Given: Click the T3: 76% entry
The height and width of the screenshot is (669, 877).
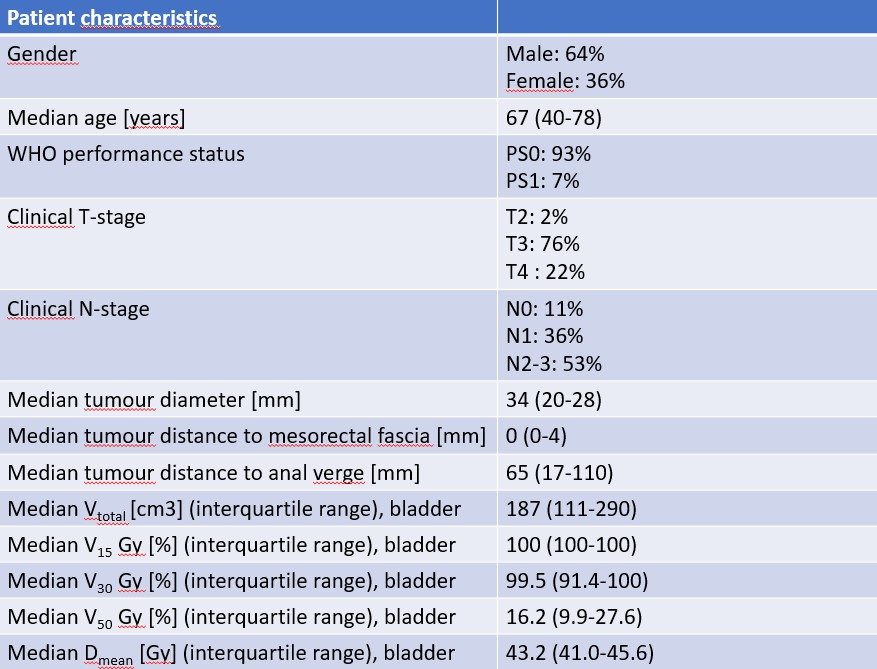Looking at the screenshot, I should click(543, 244).
